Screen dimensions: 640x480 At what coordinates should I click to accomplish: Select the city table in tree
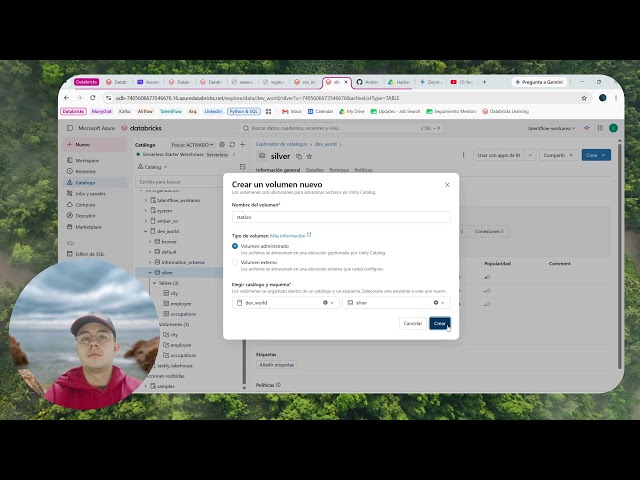point(174,293)
